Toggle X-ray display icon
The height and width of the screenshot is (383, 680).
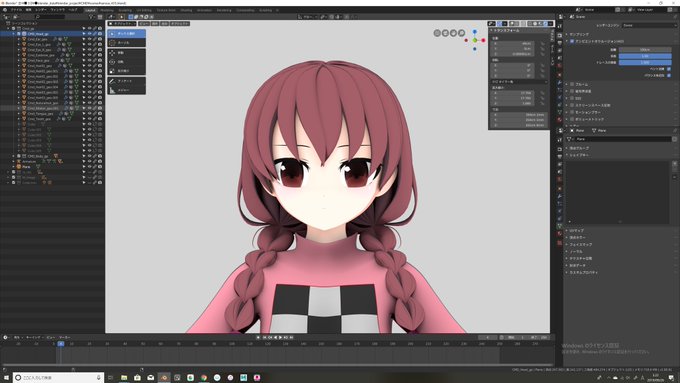point(523,23)
